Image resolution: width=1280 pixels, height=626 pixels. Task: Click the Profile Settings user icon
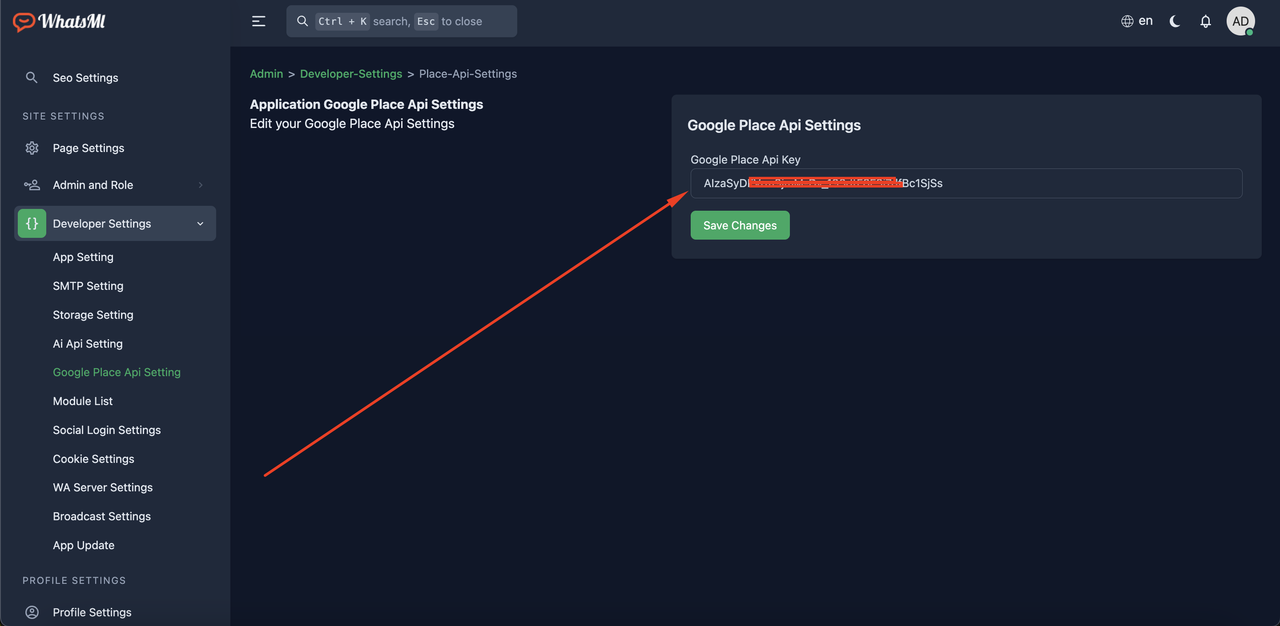coord(32,612)
